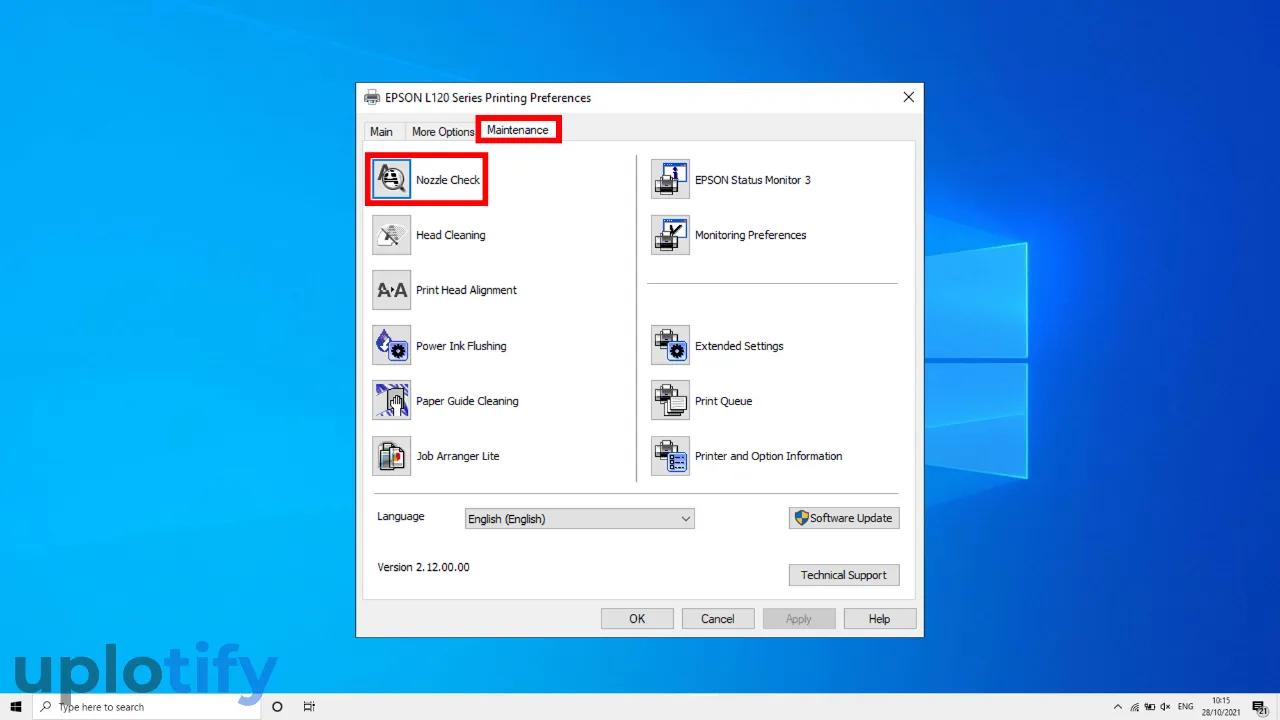Image resolution: width=1280 pixels, height=720 pixels.
Task: View Printer and Option Information
Action: [x=670, y=456]
